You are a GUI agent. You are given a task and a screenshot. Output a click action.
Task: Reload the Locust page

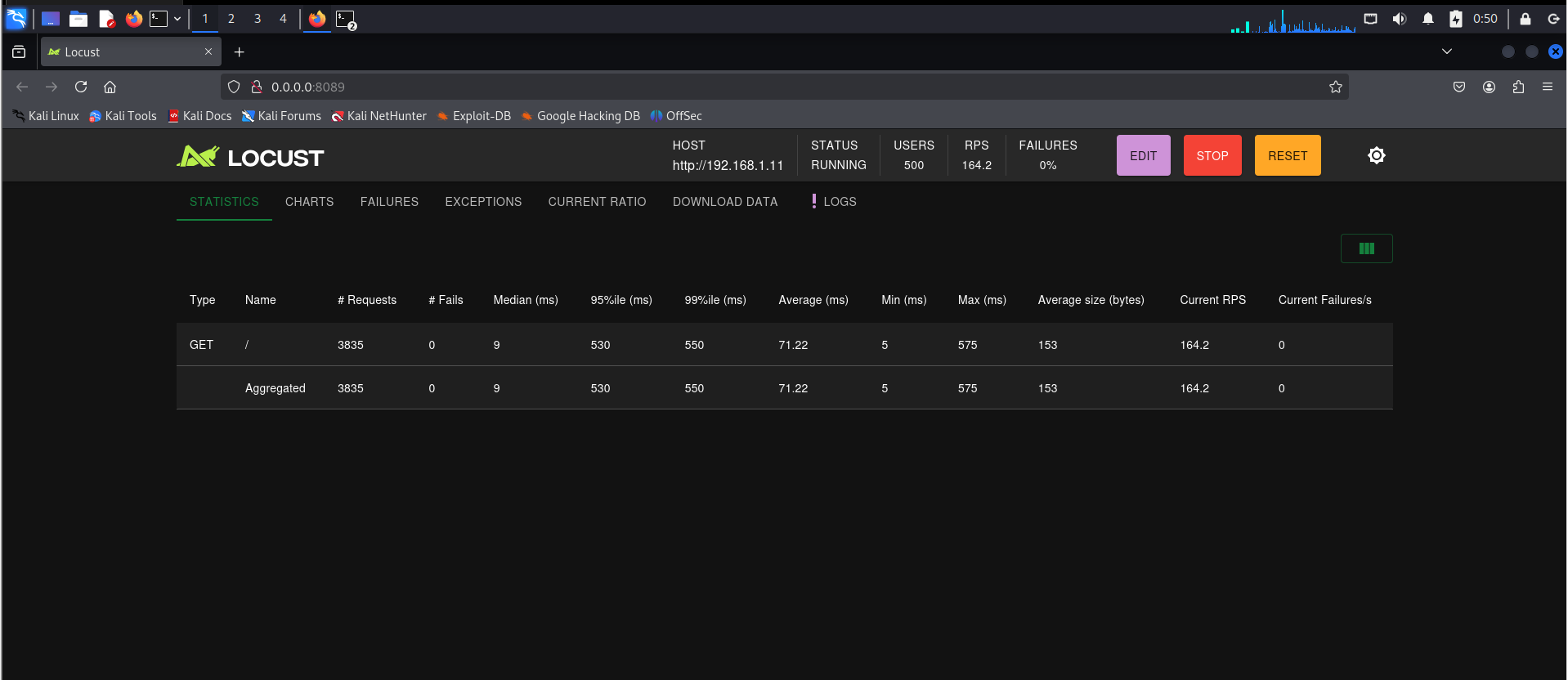pyautogui.click(x=81, y=87)
